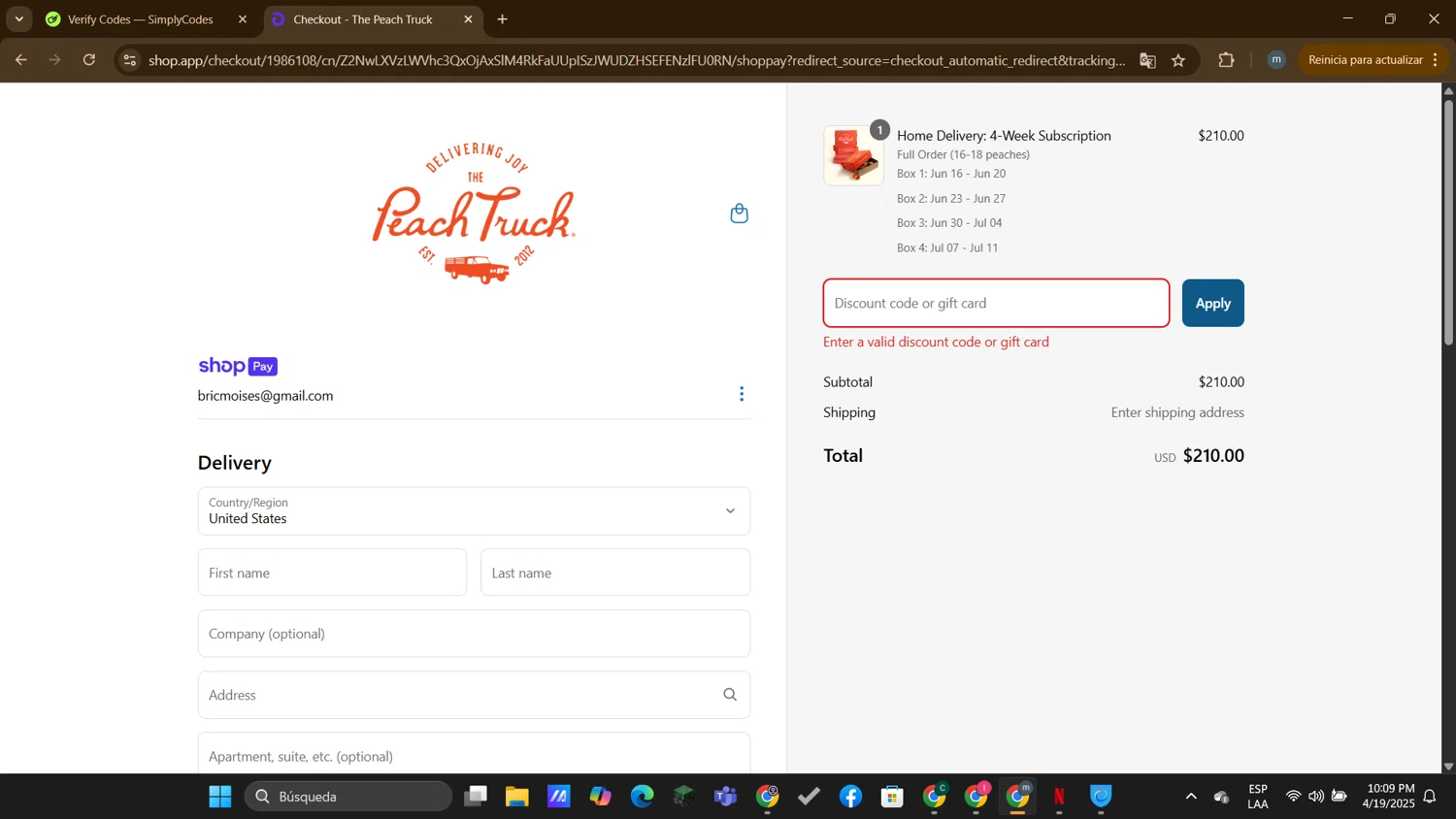
Task: Expand the tab search dropdown
Action: pos(18,19)
